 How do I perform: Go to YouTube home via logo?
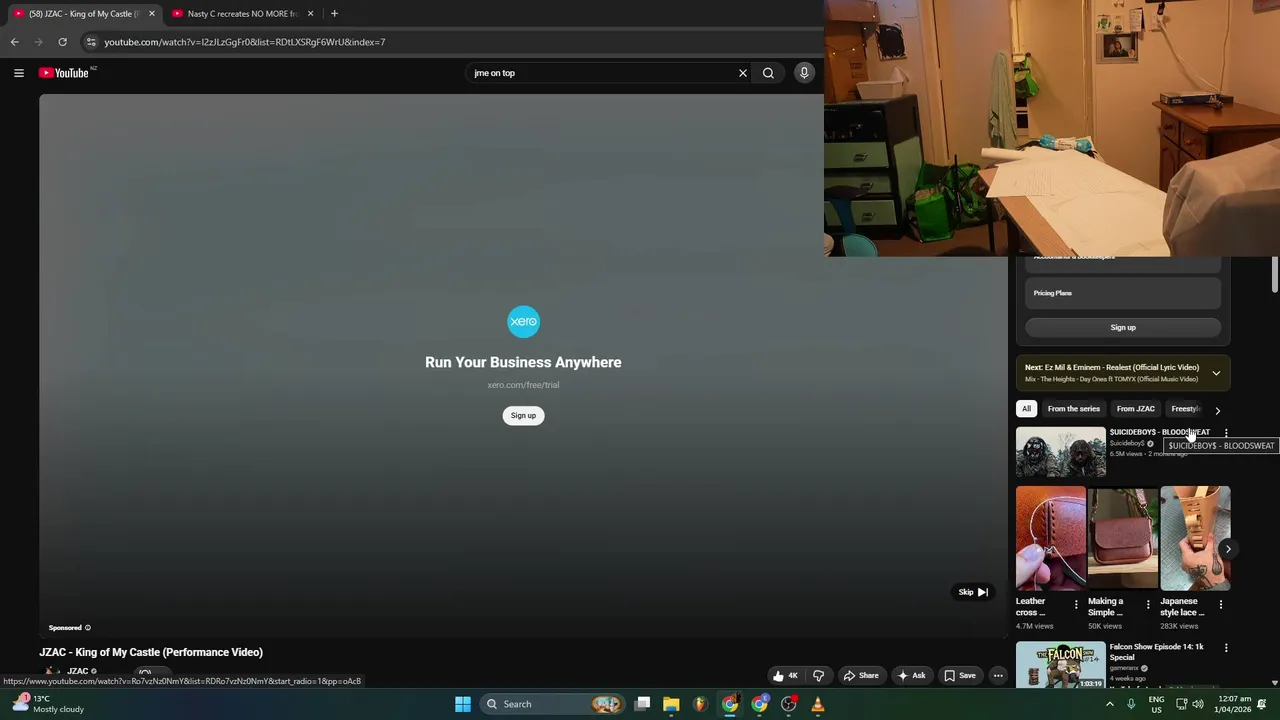point(64,73)
